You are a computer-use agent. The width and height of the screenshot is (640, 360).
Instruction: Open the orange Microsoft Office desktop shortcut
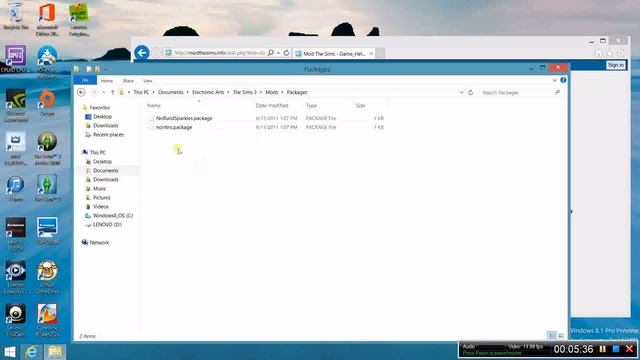[47, 19]
